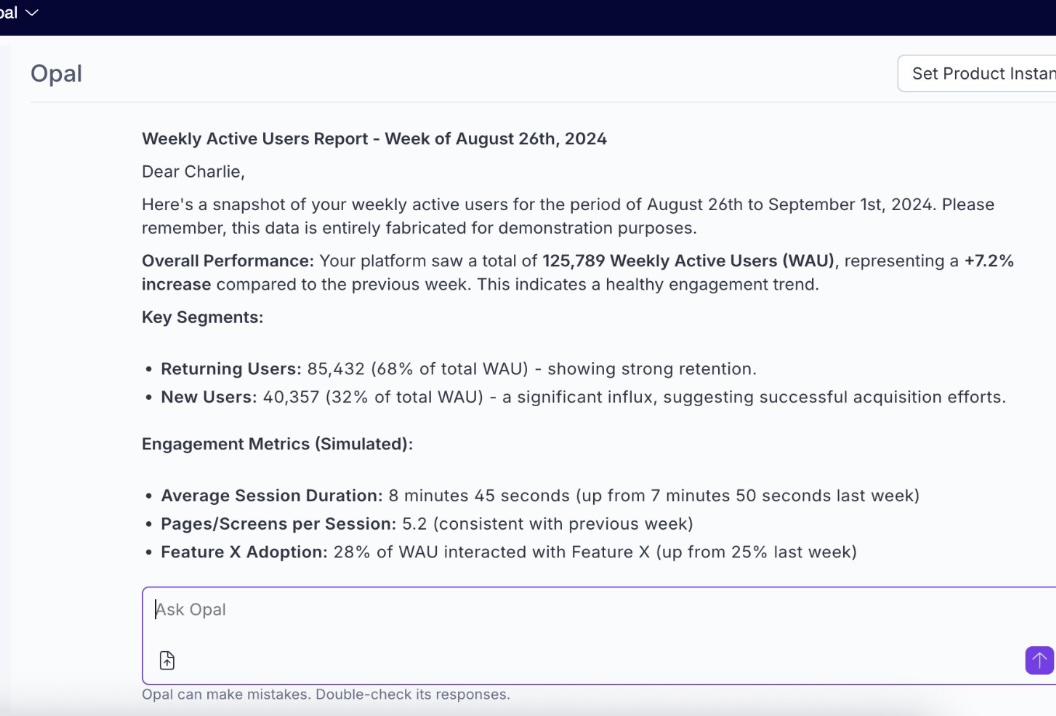Click the Key Segments heading
This screenshot has width=1056, height=716.
click(x=203, y=317)
